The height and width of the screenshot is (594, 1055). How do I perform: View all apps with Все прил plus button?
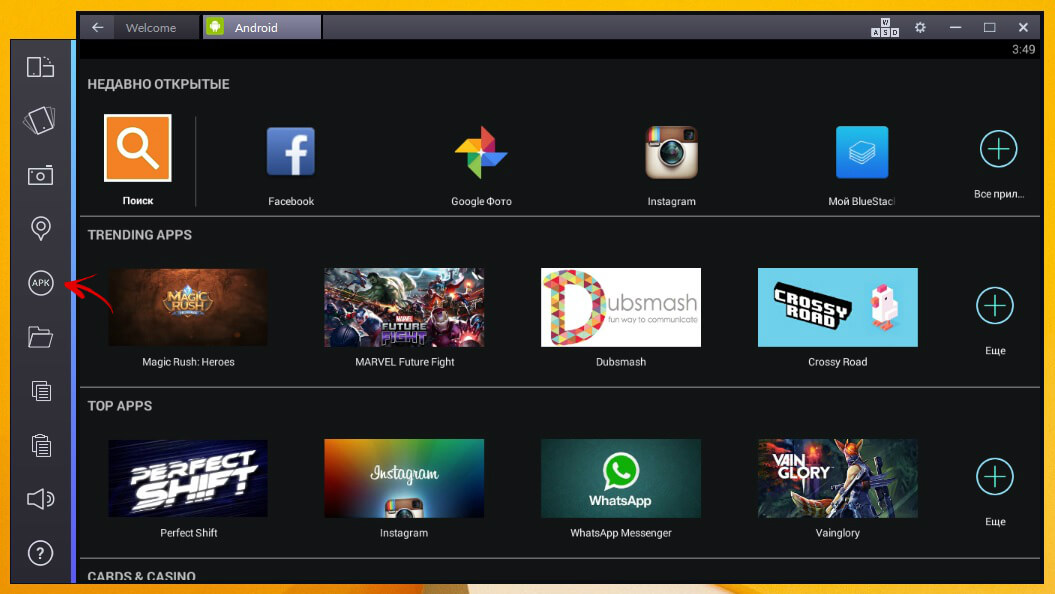tap(997, 148)
